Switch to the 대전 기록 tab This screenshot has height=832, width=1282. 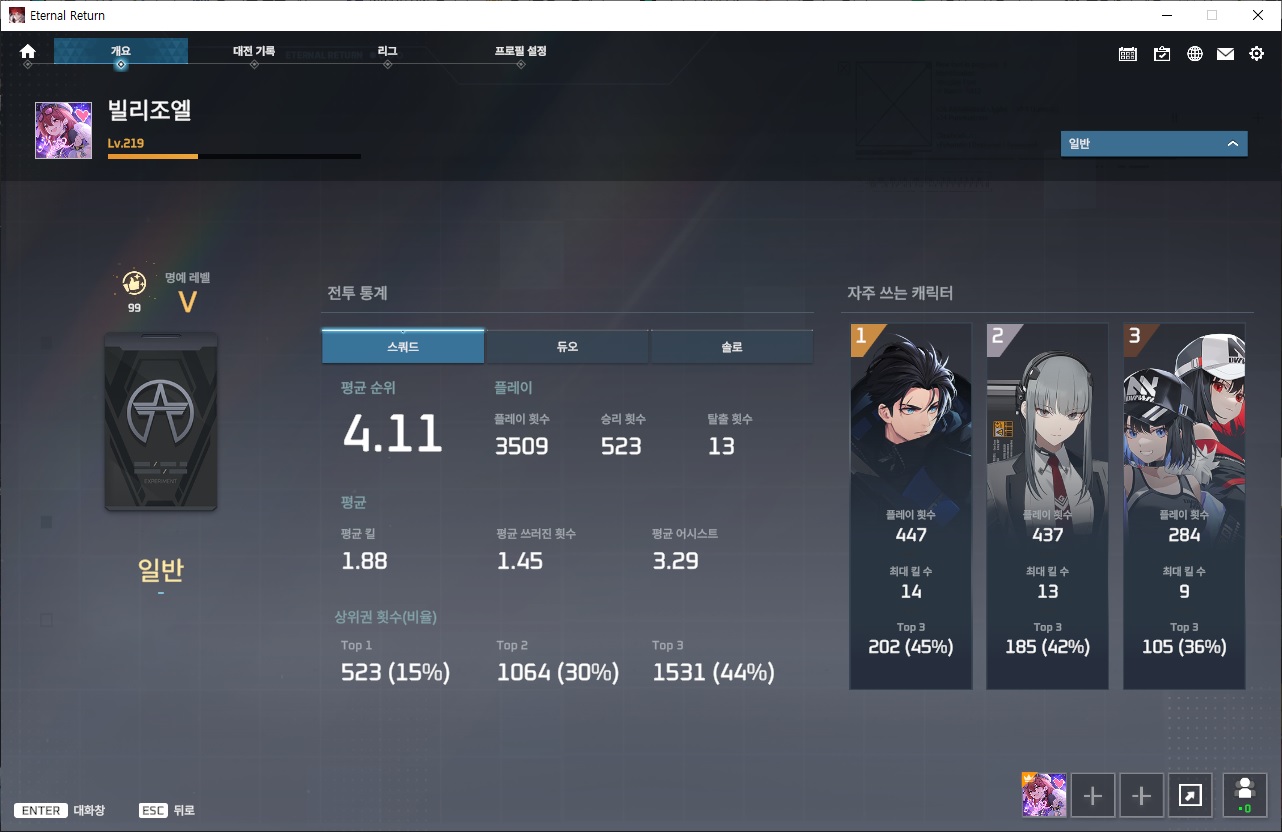[x=254, y=51]
